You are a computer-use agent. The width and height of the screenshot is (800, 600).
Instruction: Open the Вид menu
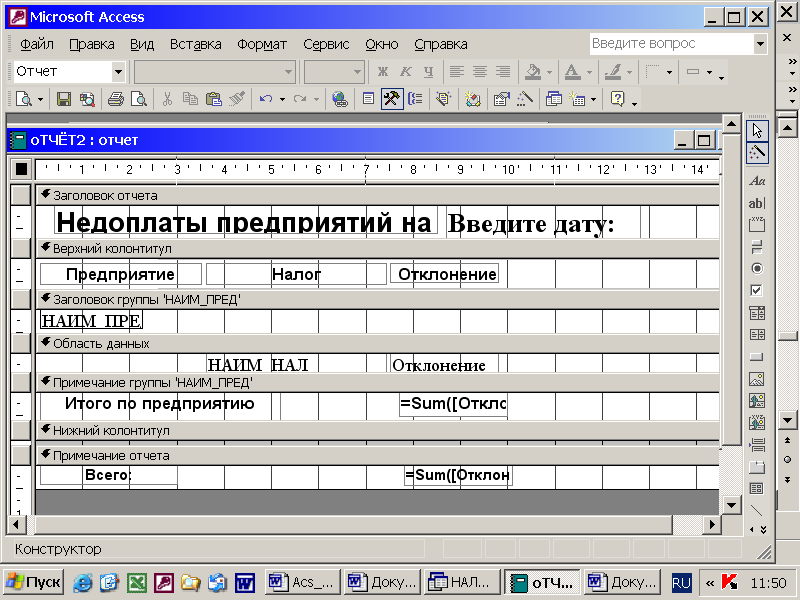[142, 44]
